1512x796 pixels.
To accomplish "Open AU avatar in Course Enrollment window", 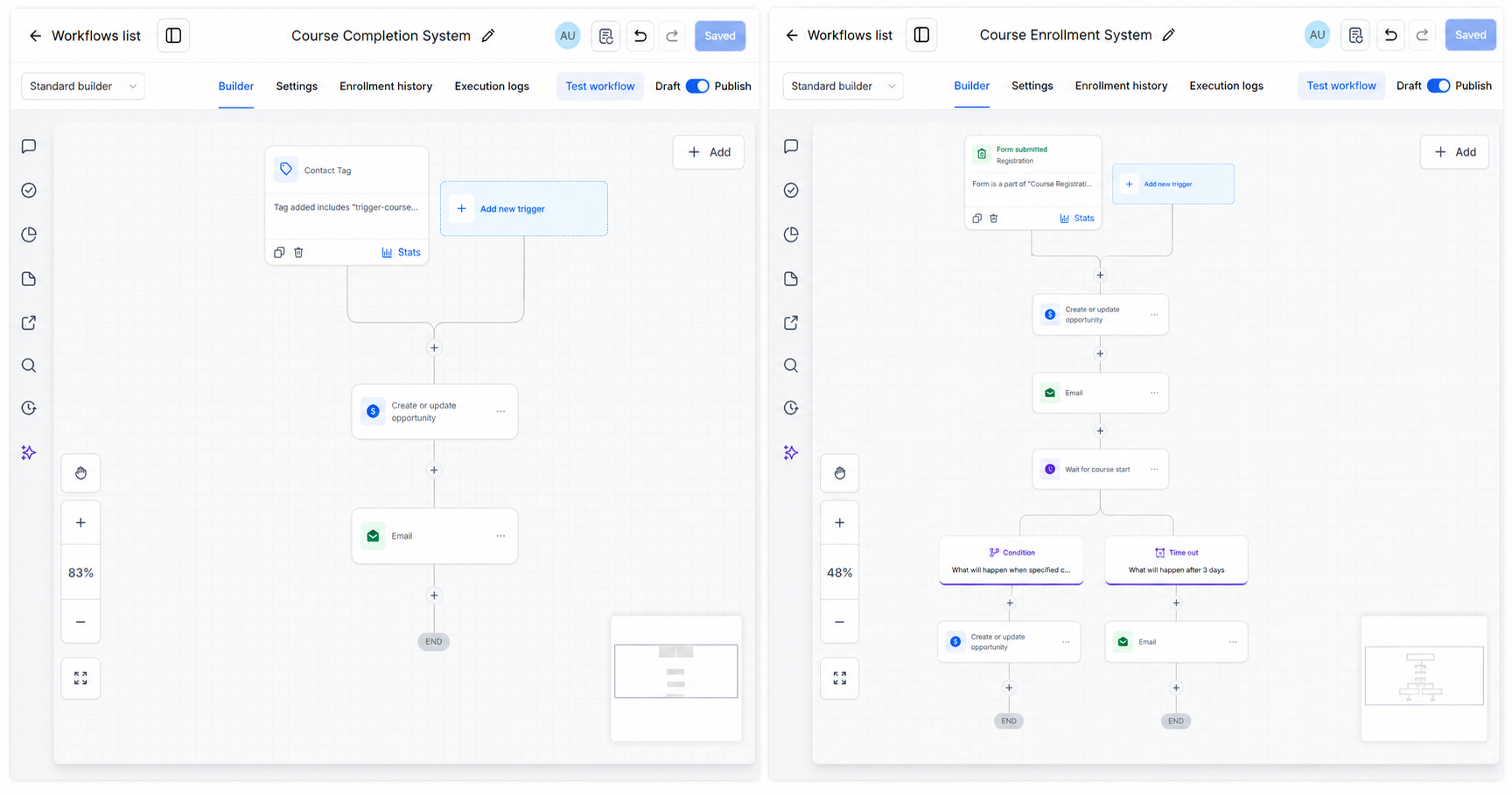I will 1317,35.
